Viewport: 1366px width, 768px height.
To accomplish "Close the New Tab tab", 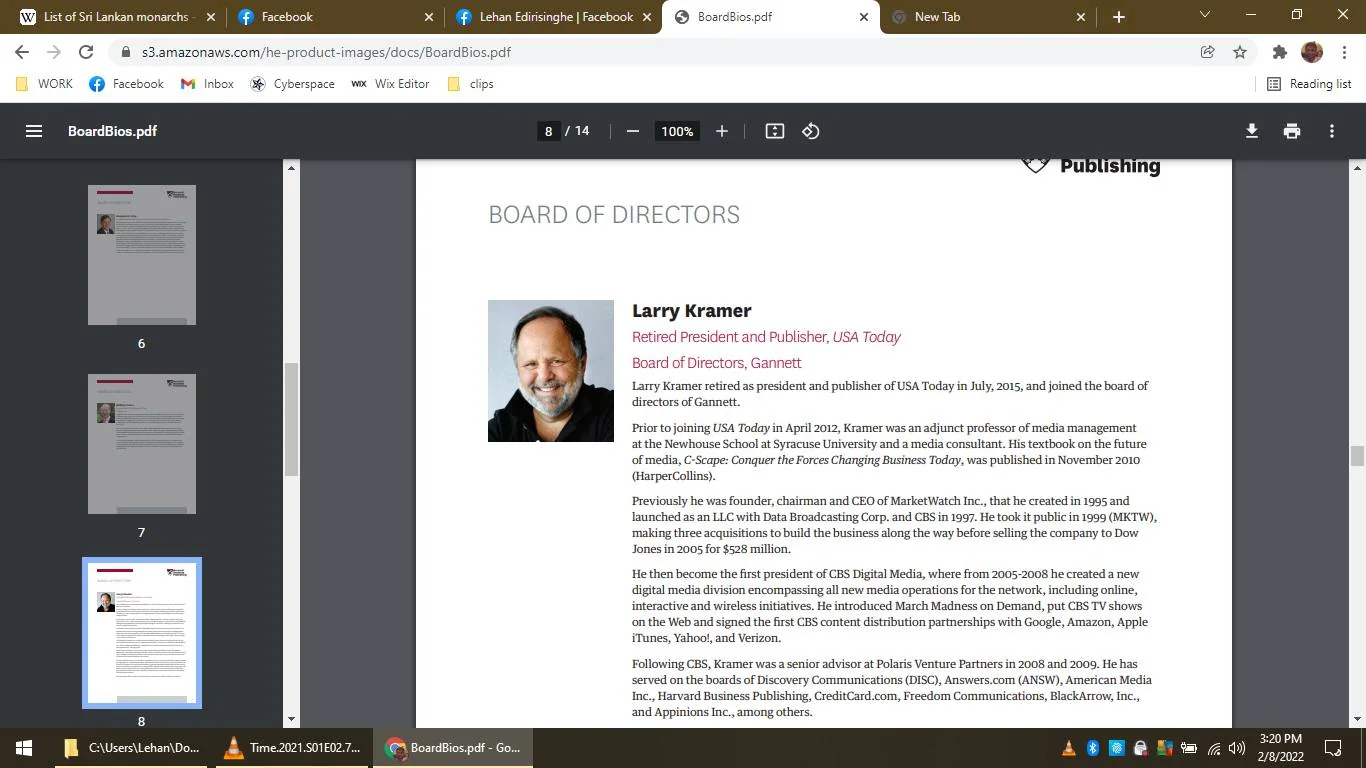I will point(1081,17).
